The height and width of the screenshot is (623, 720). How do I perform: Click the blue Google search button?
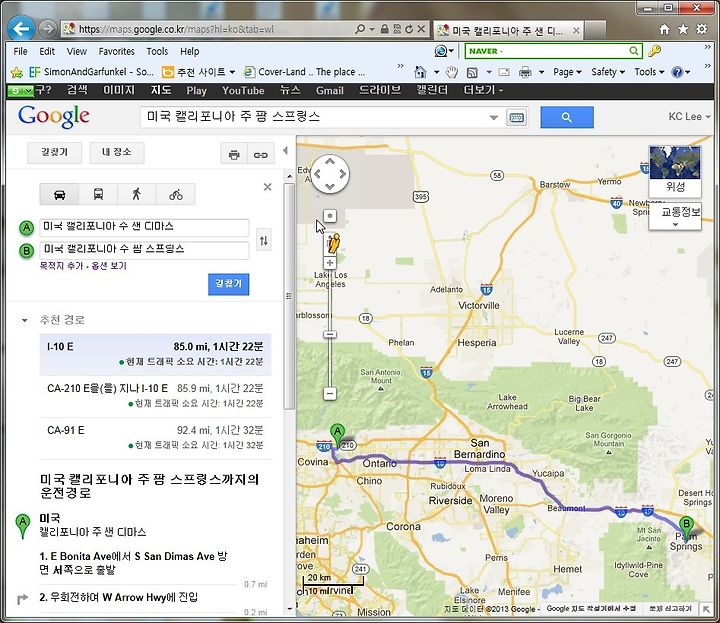pos(567,118)
